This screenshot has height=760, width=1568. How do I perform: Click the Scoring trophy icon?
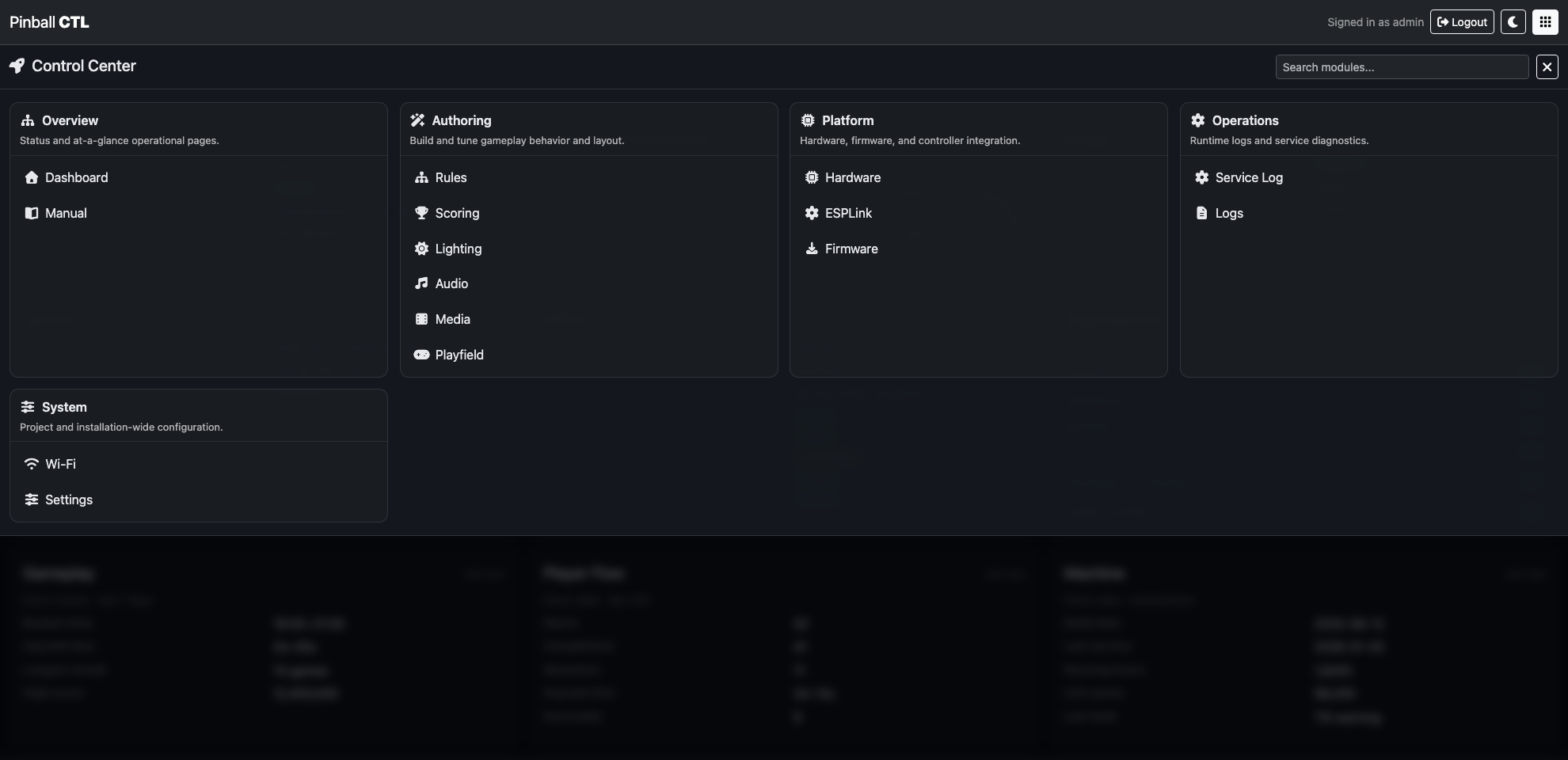pyautogui.click(x=421, y=213)
